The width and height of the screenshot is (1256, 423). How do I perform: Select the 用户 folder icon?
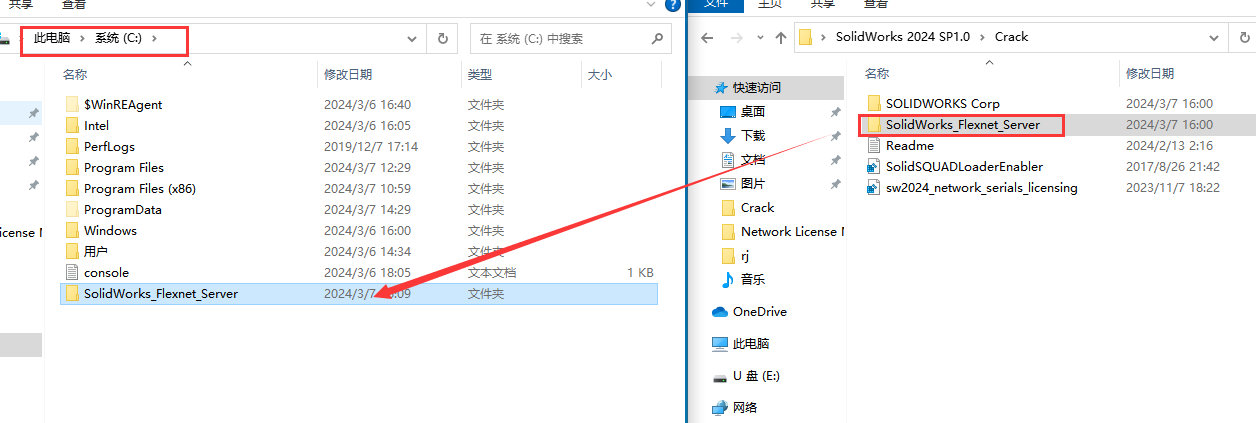pyautogui.click(x=71, y=251)
